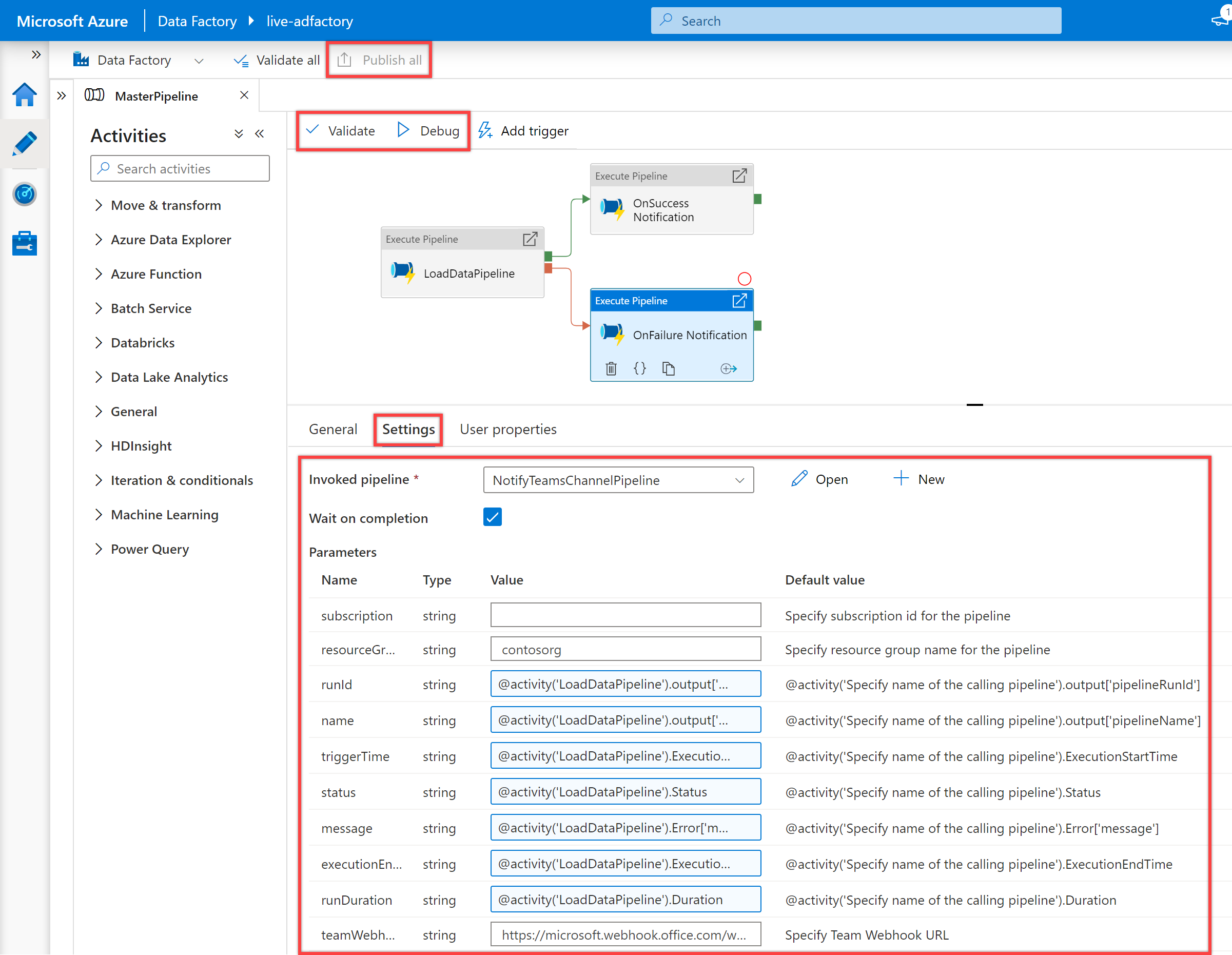The width and height of the screenshot is (1232, 955).
Task: Toggle Wait on completion checkbox
Action: [493, 517]
